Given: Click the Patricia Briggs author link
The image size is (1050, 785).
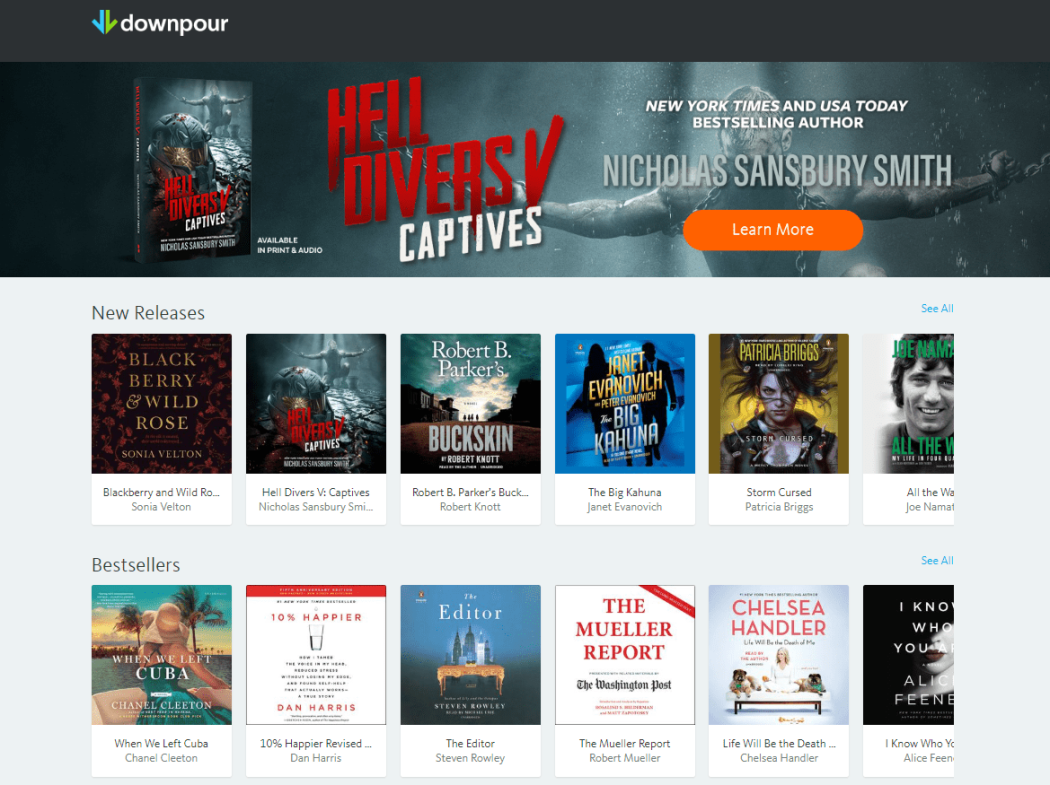Looking at the screenshot, I should 779,507.
